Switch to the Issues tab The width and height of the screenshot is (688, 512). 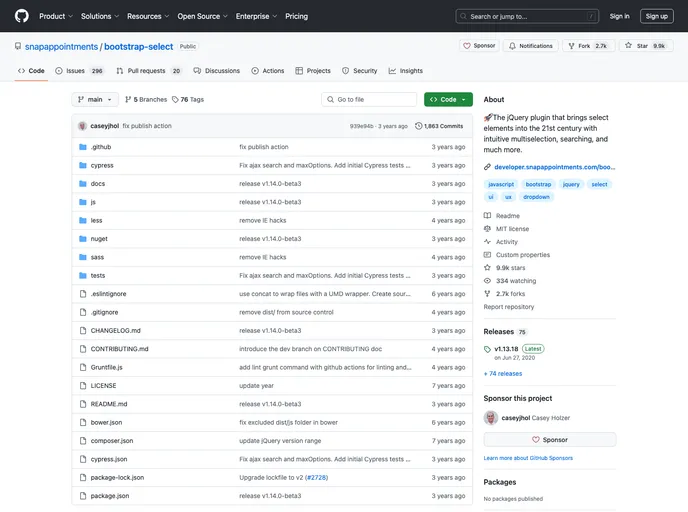click(x=79, y=71)
